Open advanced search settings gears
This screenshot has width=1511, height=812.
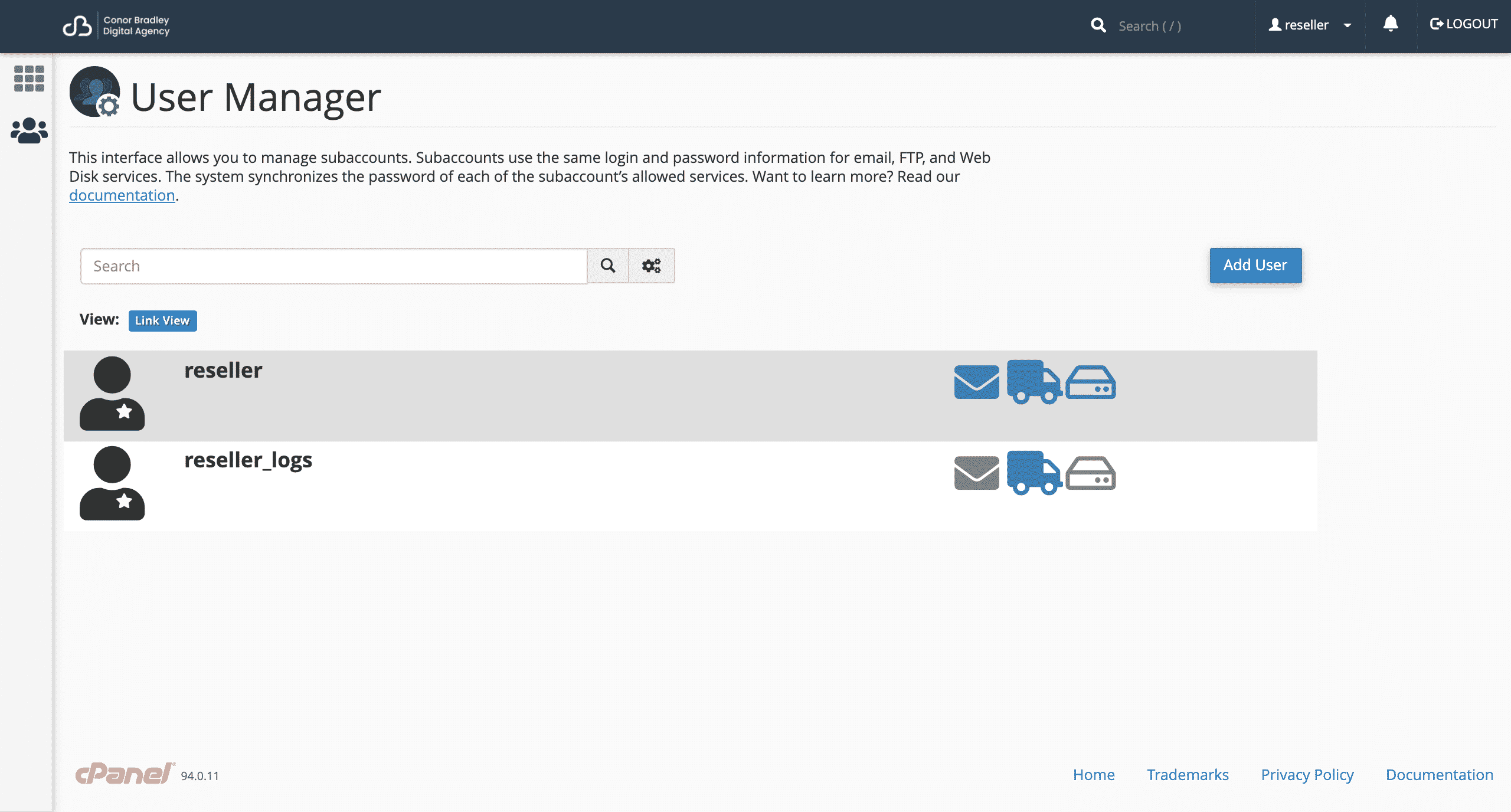coord(652,266)
